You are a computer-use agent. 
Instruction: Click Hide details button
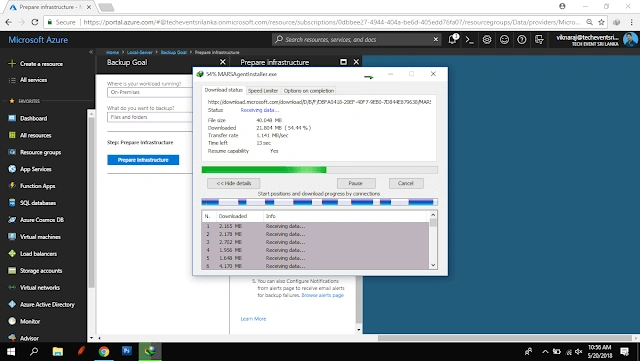tap(233, 183)
